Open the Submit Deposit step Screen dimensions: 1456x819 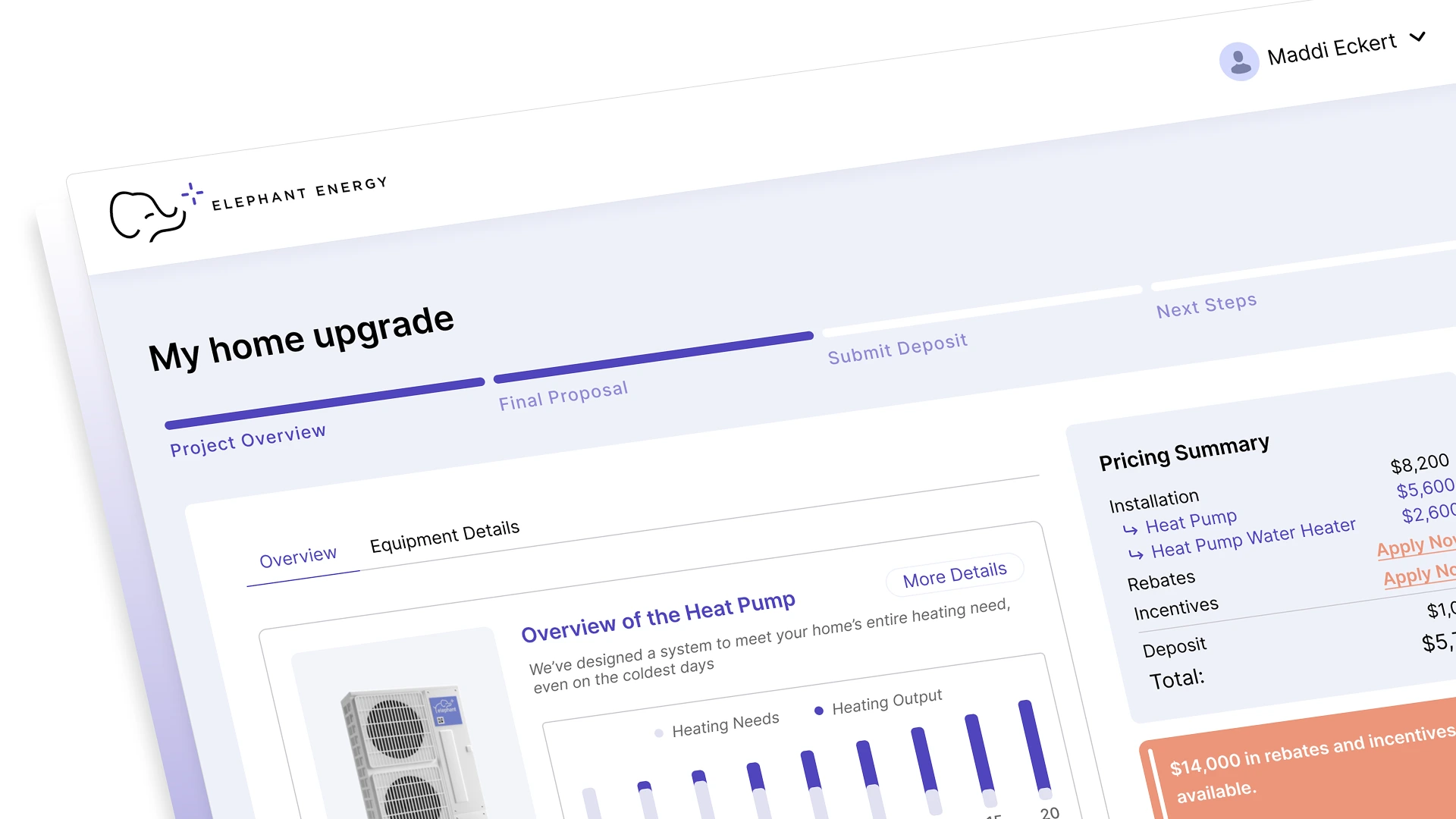[x=897, y=348]
